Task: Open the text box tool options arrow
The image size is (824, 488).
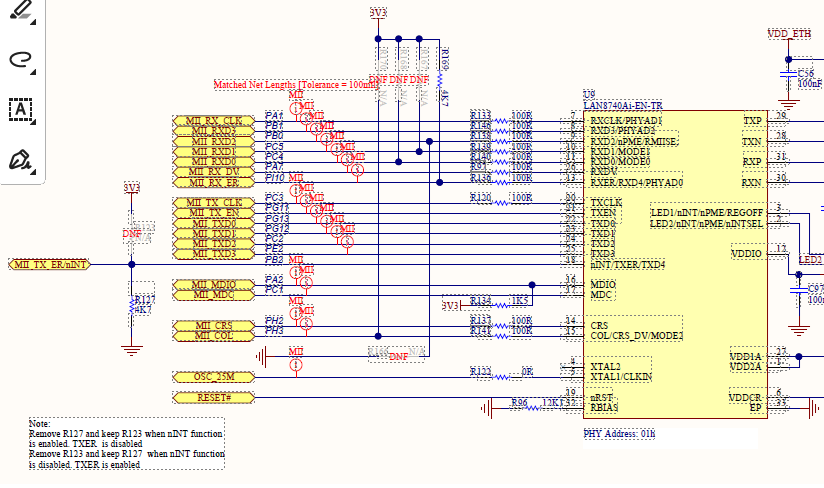Action: 34,122
